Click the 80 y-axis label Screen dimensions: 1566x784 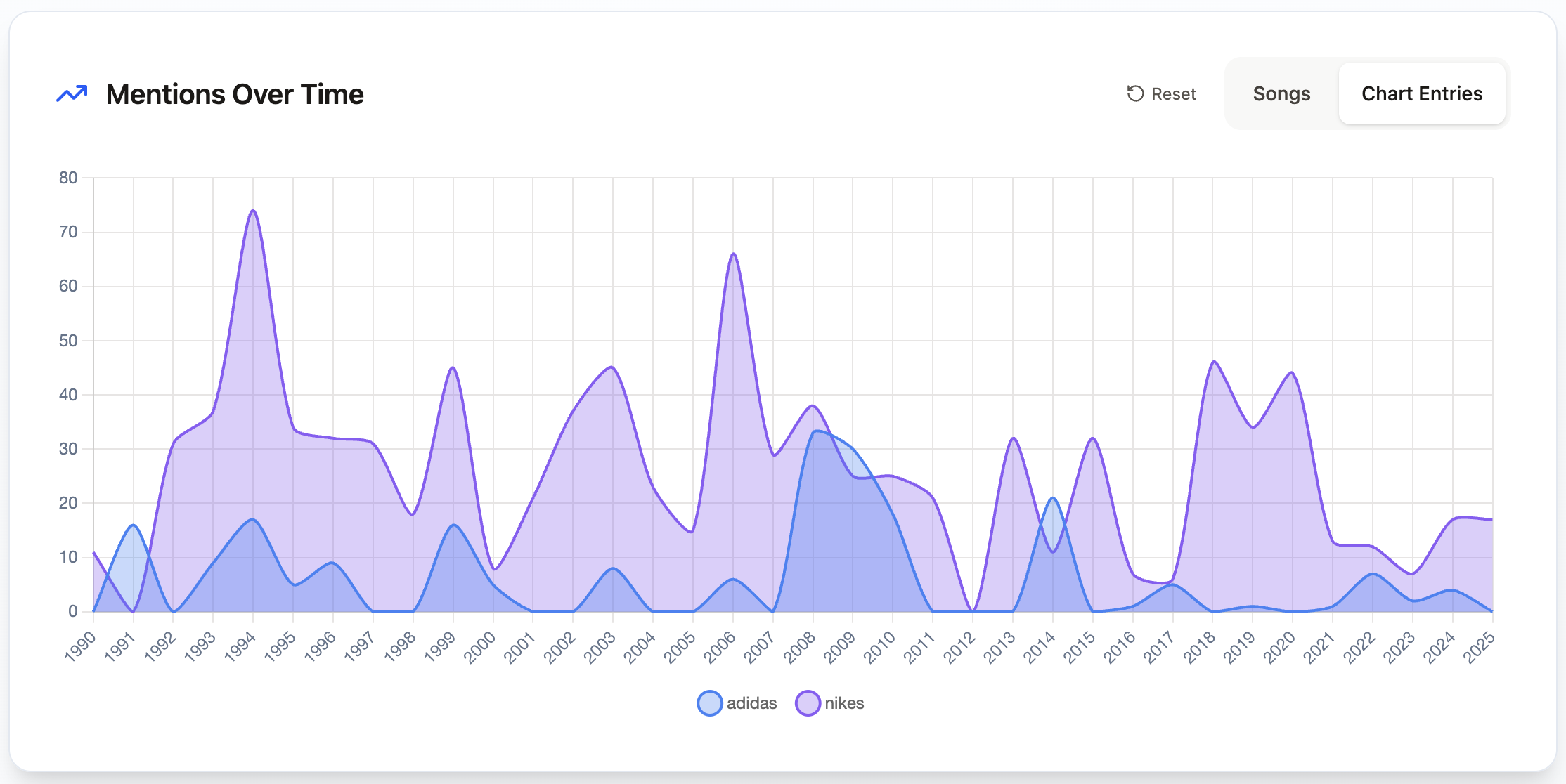68,178
